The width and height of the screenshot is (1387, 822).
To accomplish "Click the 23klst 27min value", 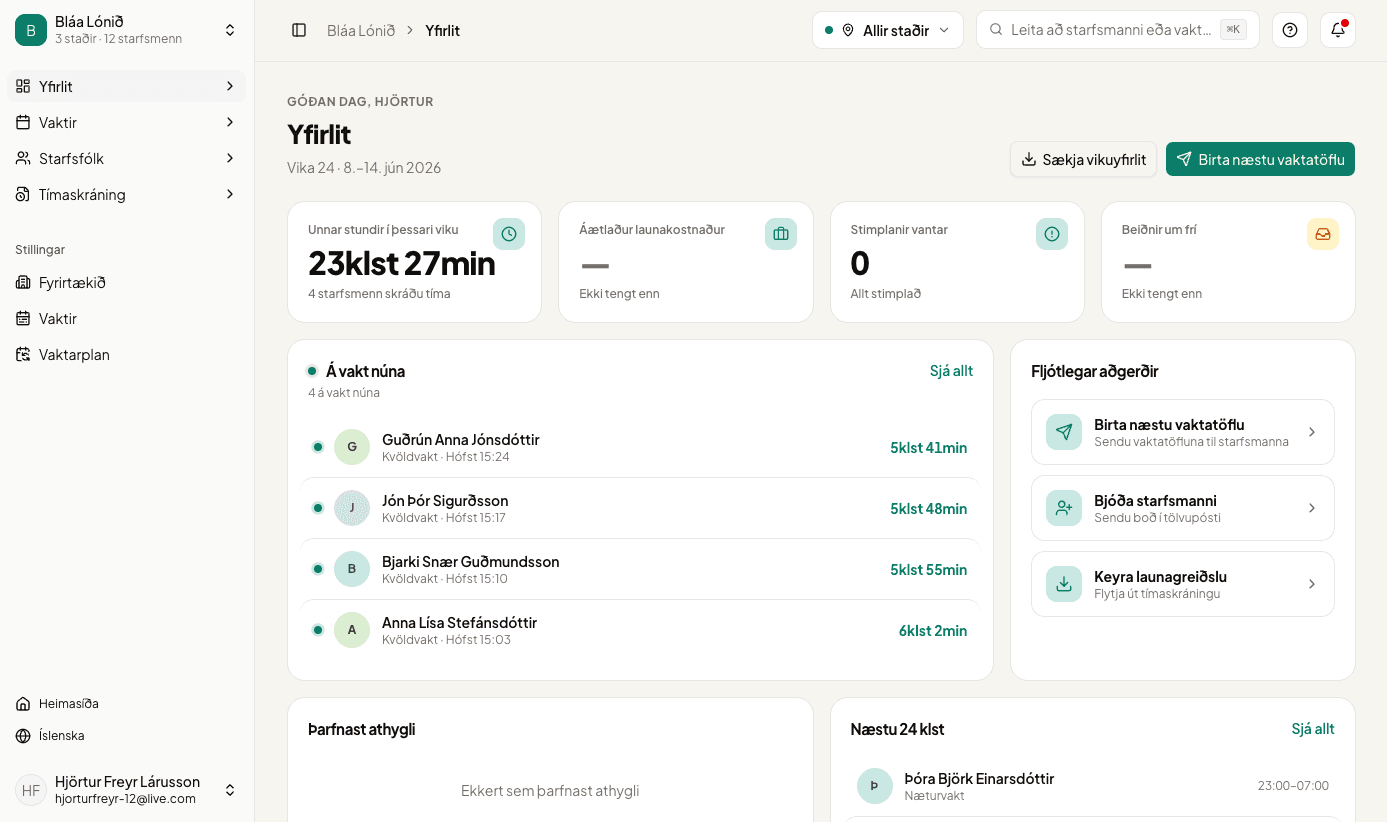I will [402, 263].
